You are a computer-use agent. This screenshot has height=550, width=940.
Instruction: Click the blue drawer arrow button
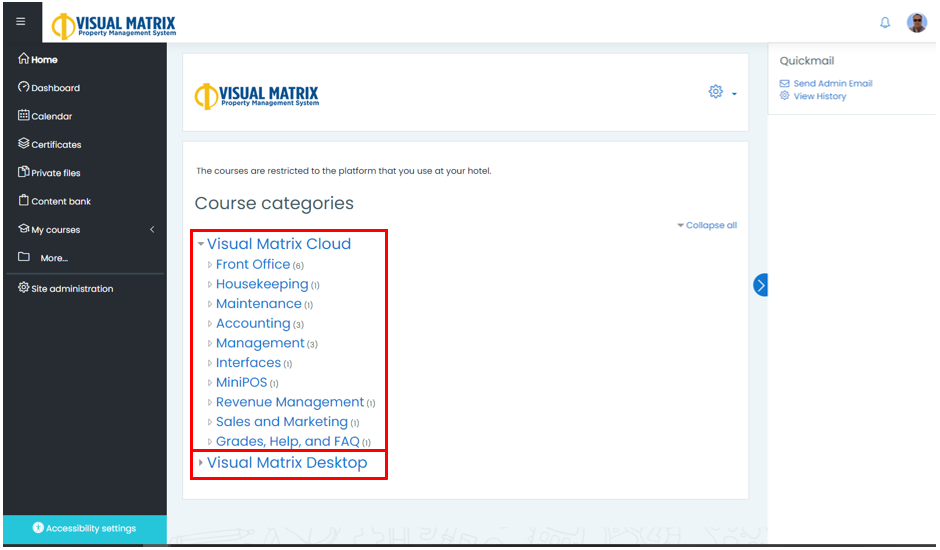pyautogui.click(x=760, y=286)
